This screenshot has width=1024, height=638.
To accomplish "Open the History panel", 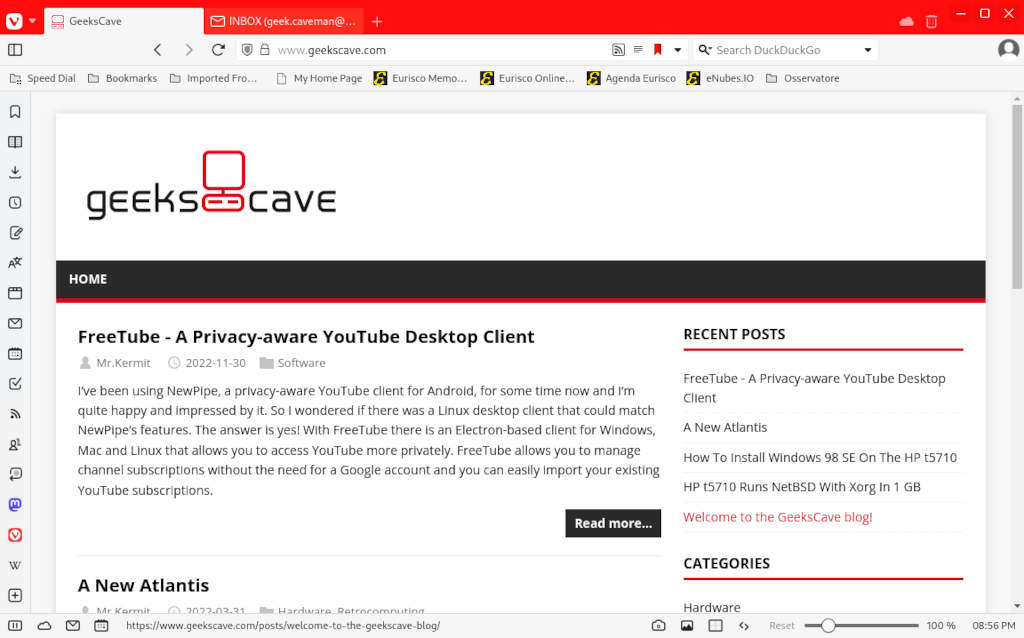I will 15,202.
